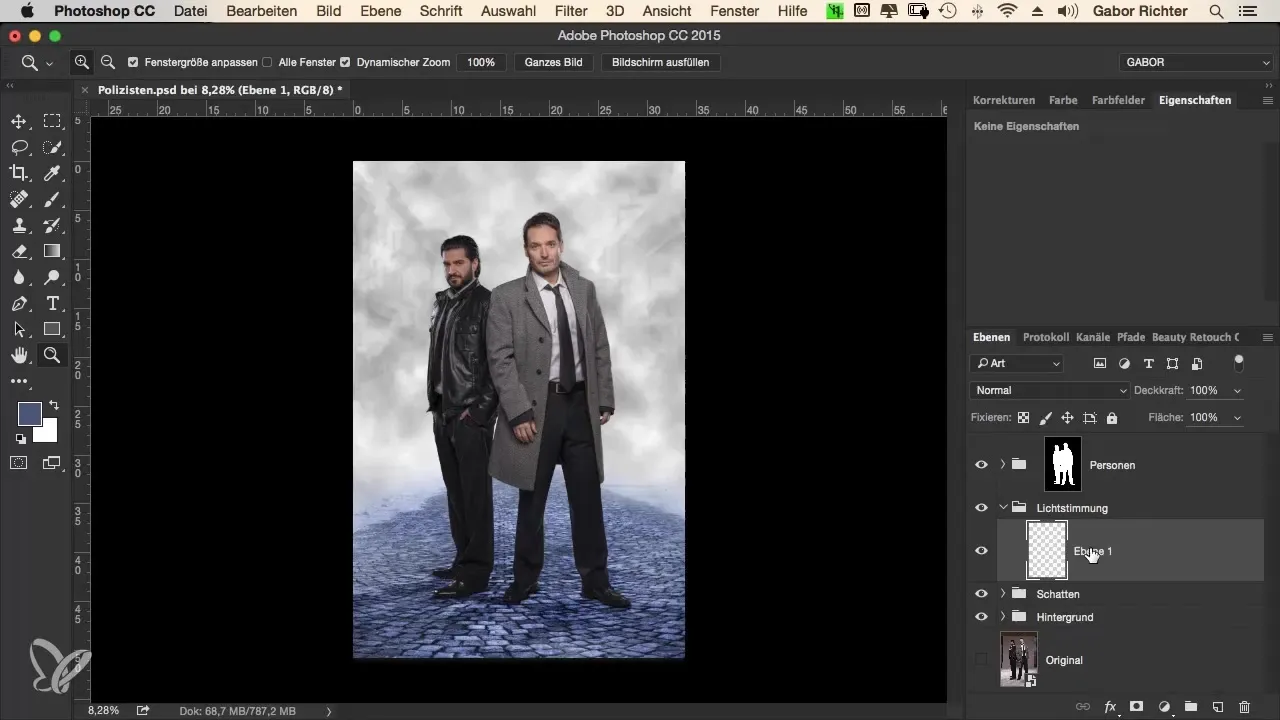
Task: Swap foreground and background colors
Action: click(53, 405)
